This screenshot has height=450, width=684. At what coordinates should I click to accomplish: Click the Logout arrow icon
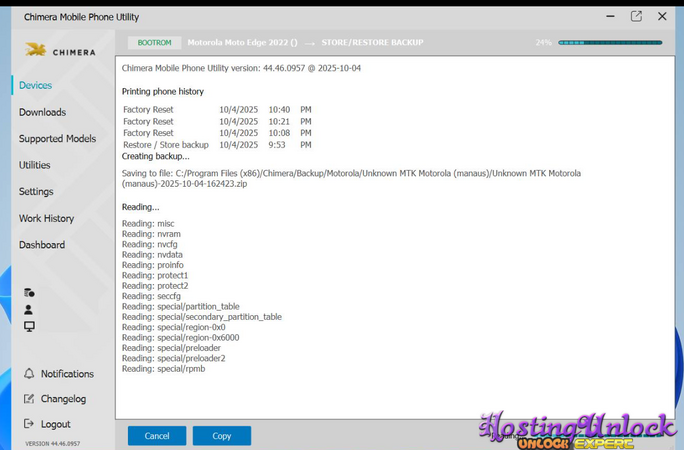tap(29, 425)
